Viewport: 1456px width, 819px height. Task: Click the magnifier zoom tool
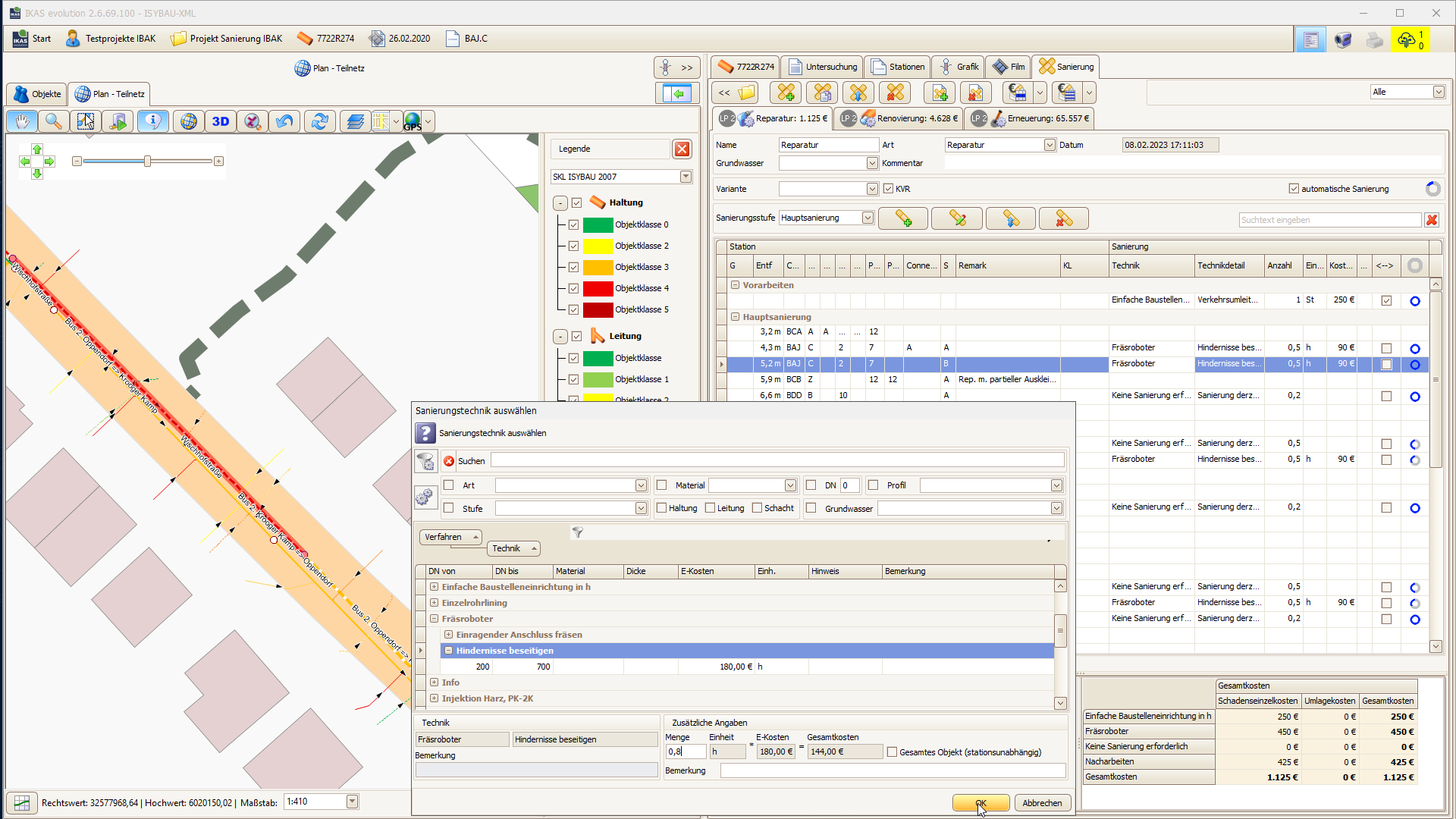(53, 121)
